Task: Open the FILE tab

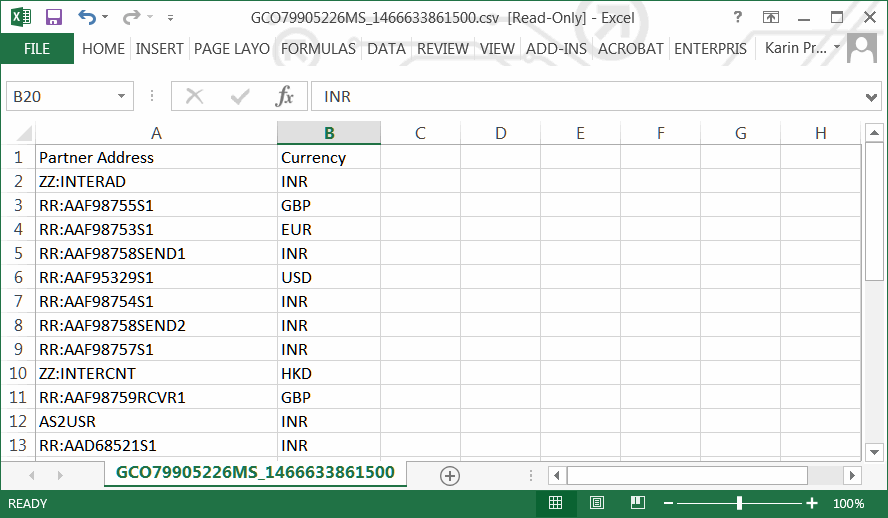Action: click(x=37, y=48)
